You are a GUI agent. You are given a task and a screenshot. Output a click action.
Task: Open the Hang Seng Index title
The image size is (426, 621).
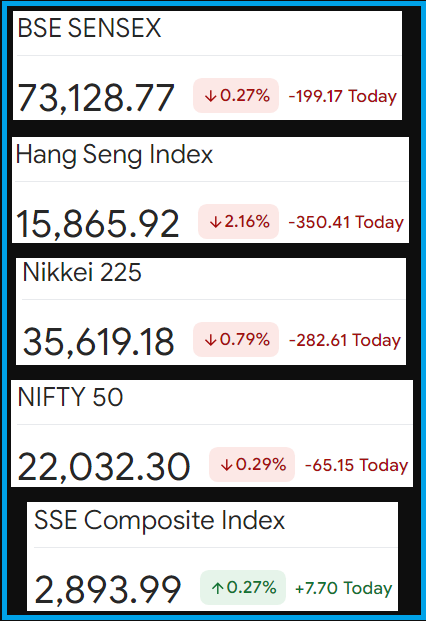tap(114, 154)
